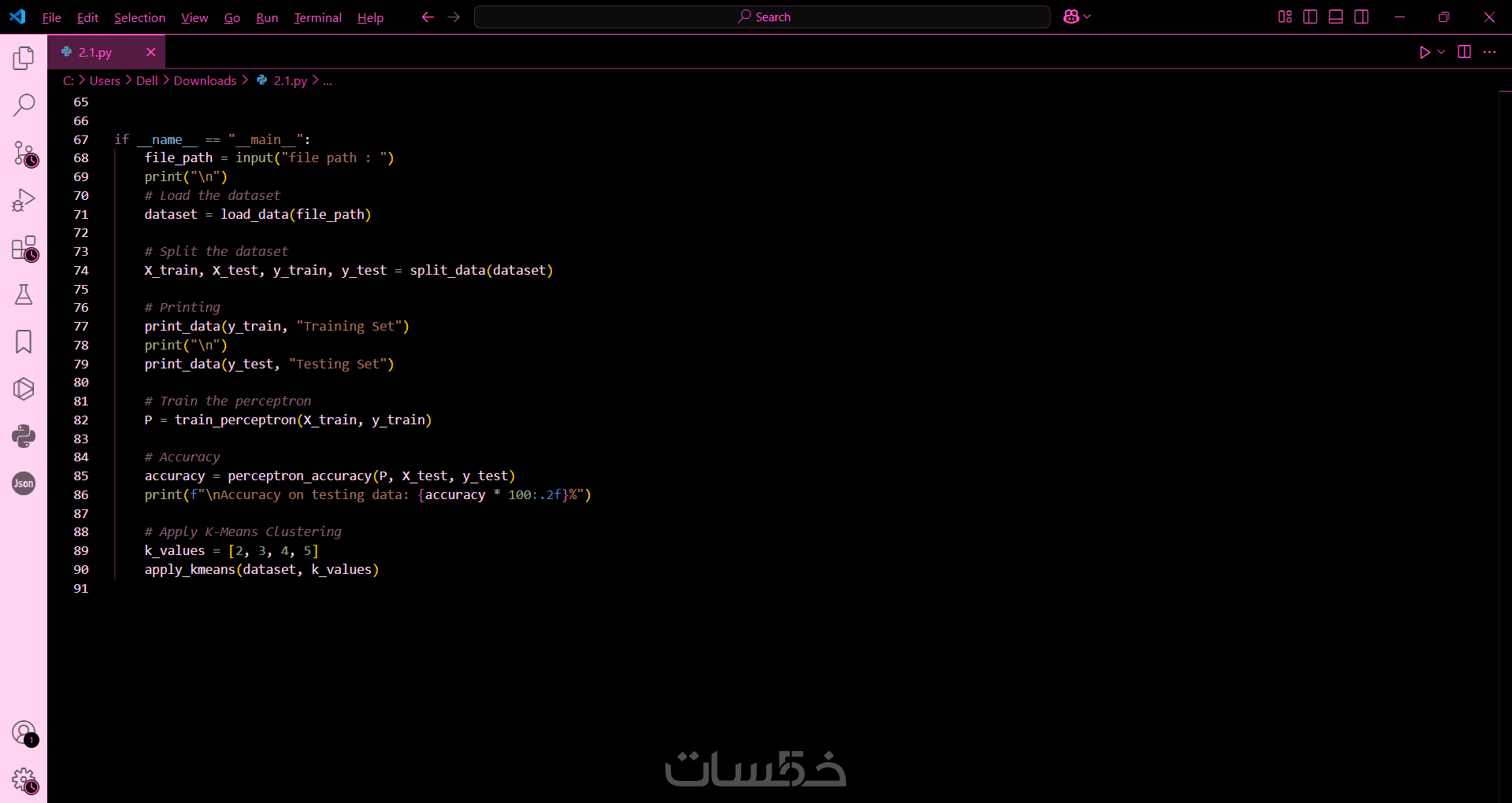
Task: Click the breadcrumb ellipsis symbol item
Action: tap(328, 80)
